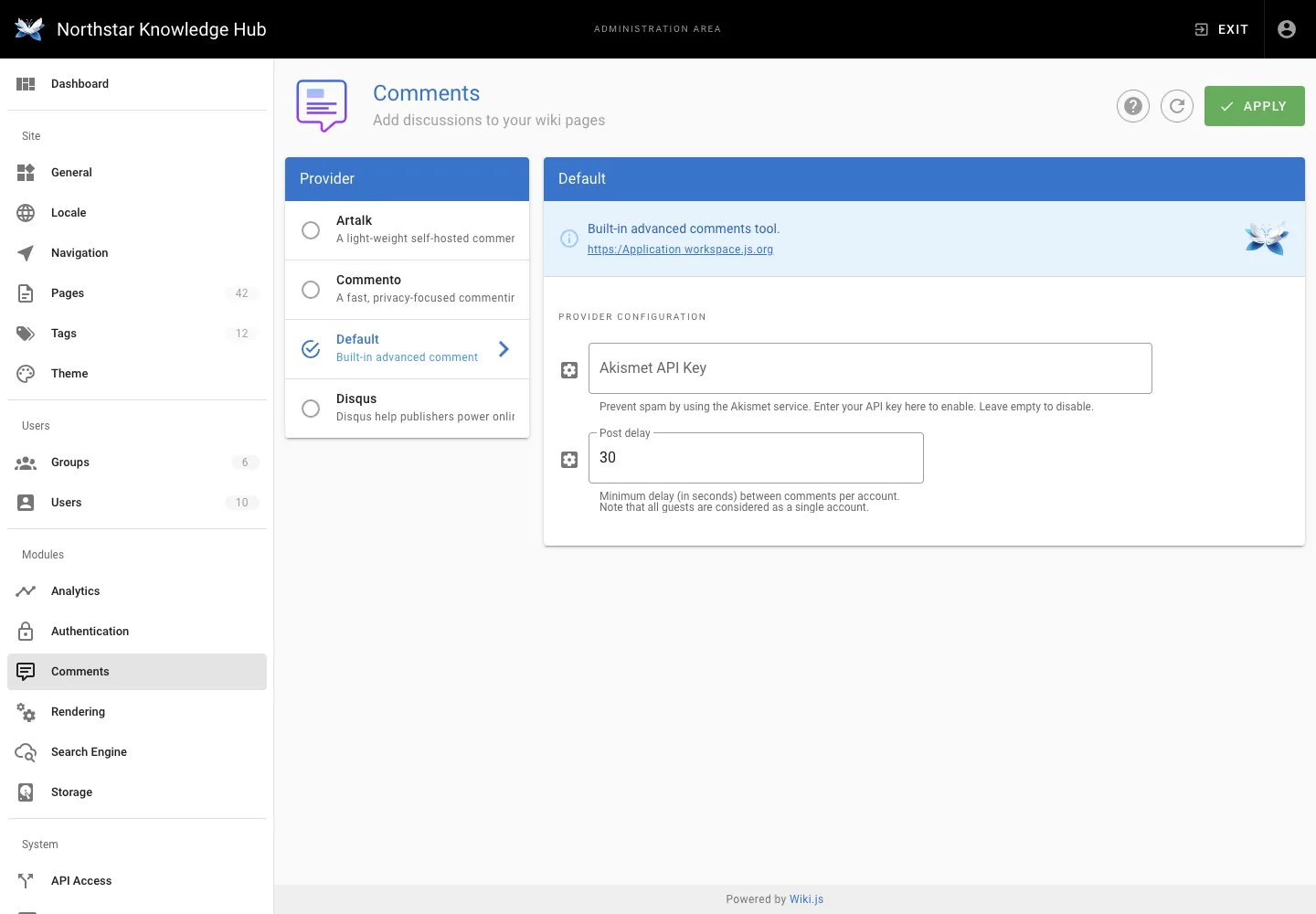Viewport: 1316px width, 914px height.
Task: Select the Disqus provider radio button
Action: [311, 409]
